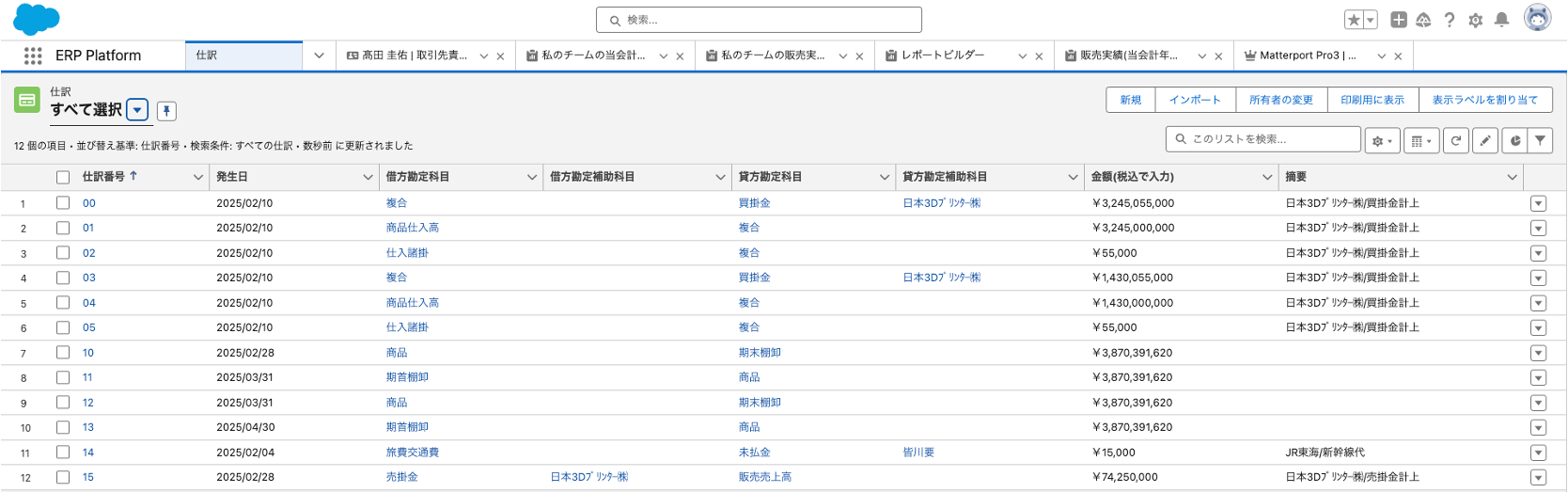
Task: Check the row for 仕訳番号 14
Action: click(x=63, y=452)
